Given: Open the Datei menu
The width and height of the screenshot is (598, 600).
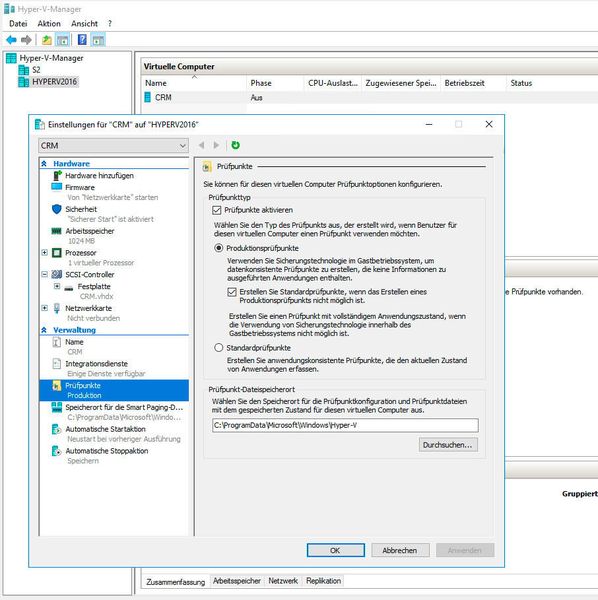Looking at the screenshot, I should click(18, 24).
